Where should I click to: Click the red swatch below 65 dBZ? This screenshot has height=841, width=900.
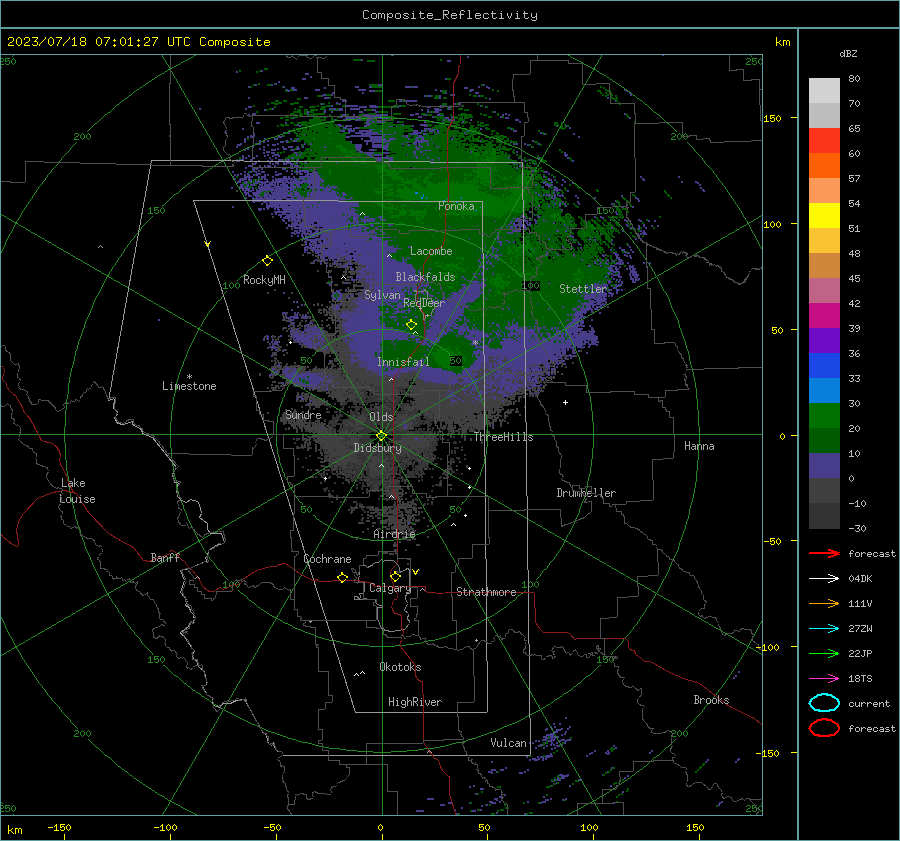(x=824, y=141)
